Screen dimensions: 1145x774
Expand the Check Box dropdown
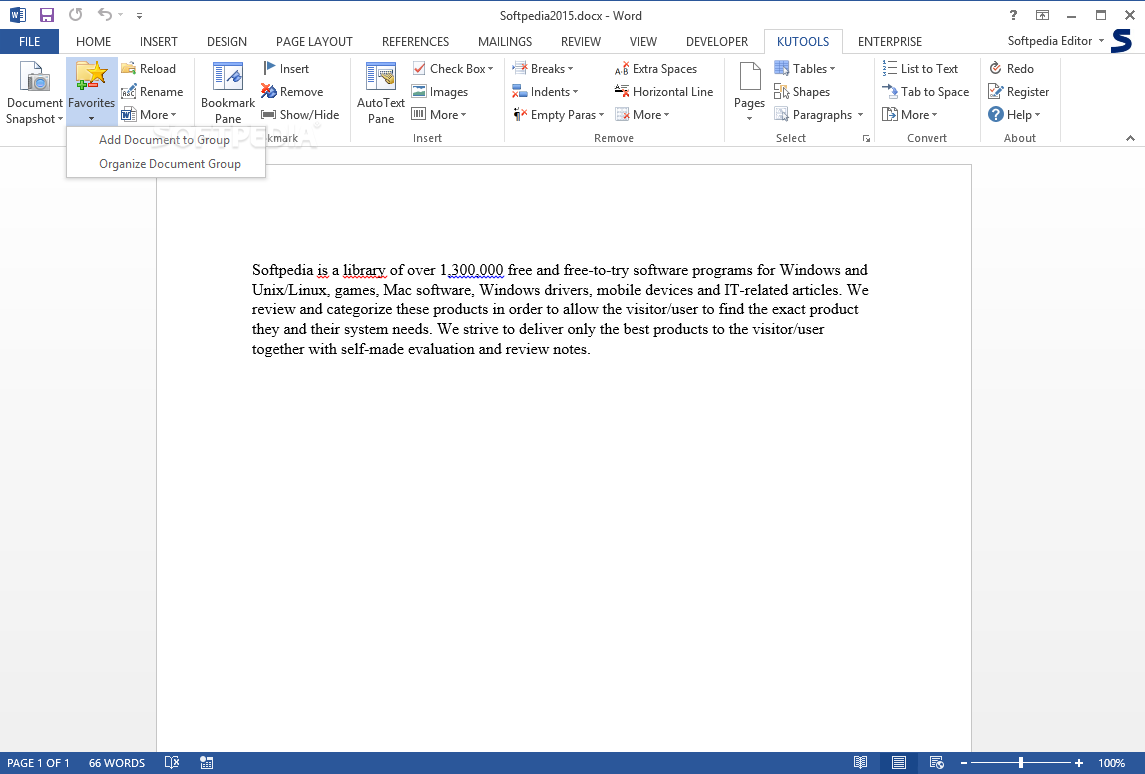(x=491, y=69)
